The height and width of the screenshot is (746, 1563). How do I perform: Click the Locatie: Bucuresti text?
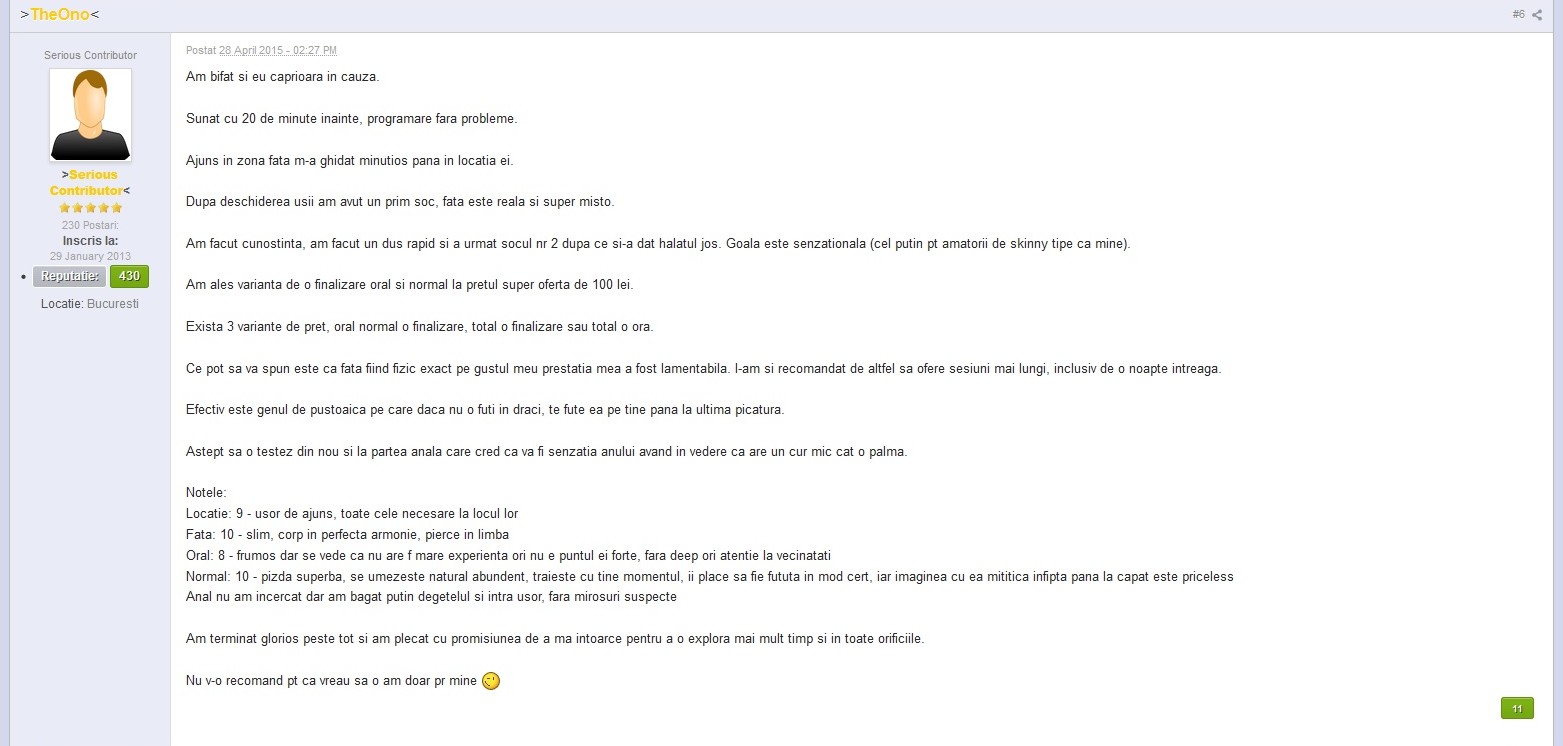coord(90,303)
